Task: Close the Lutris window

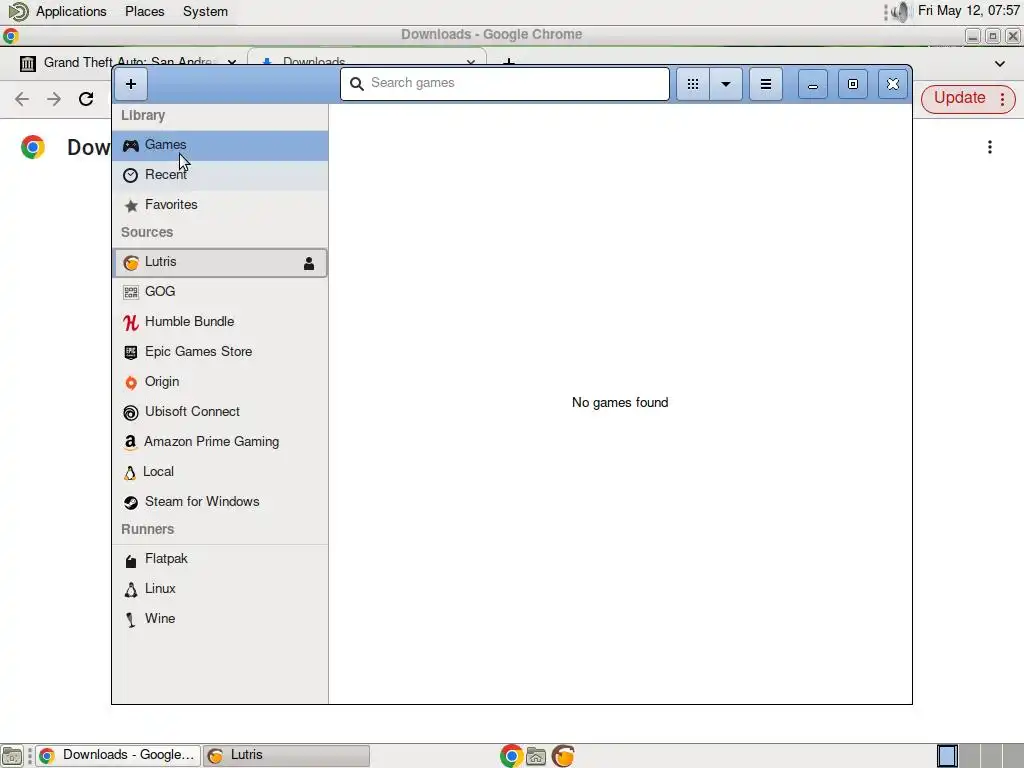Action: click(893, 84)
